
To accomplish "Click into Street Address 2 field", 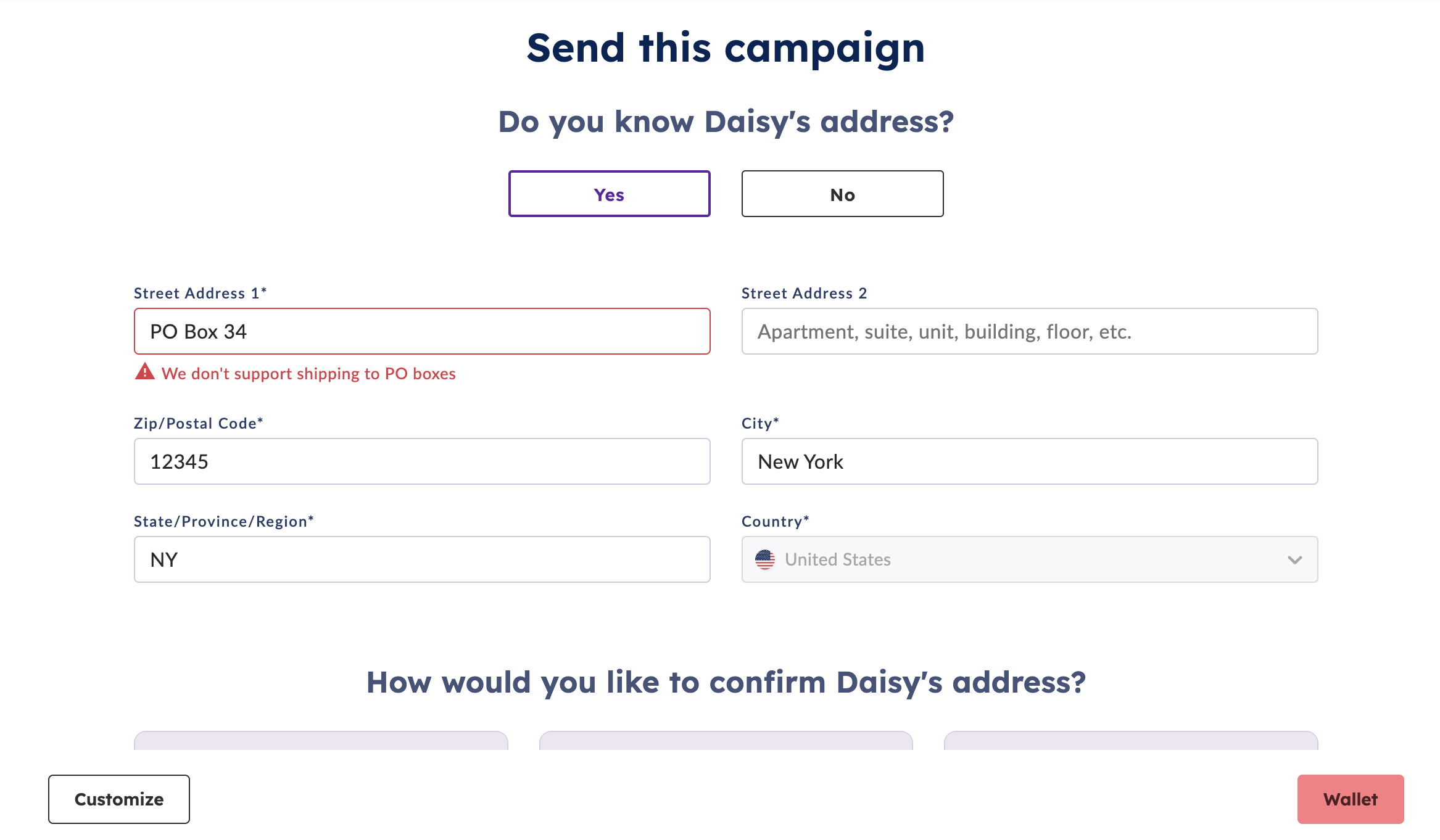I will coord(1030,331).
